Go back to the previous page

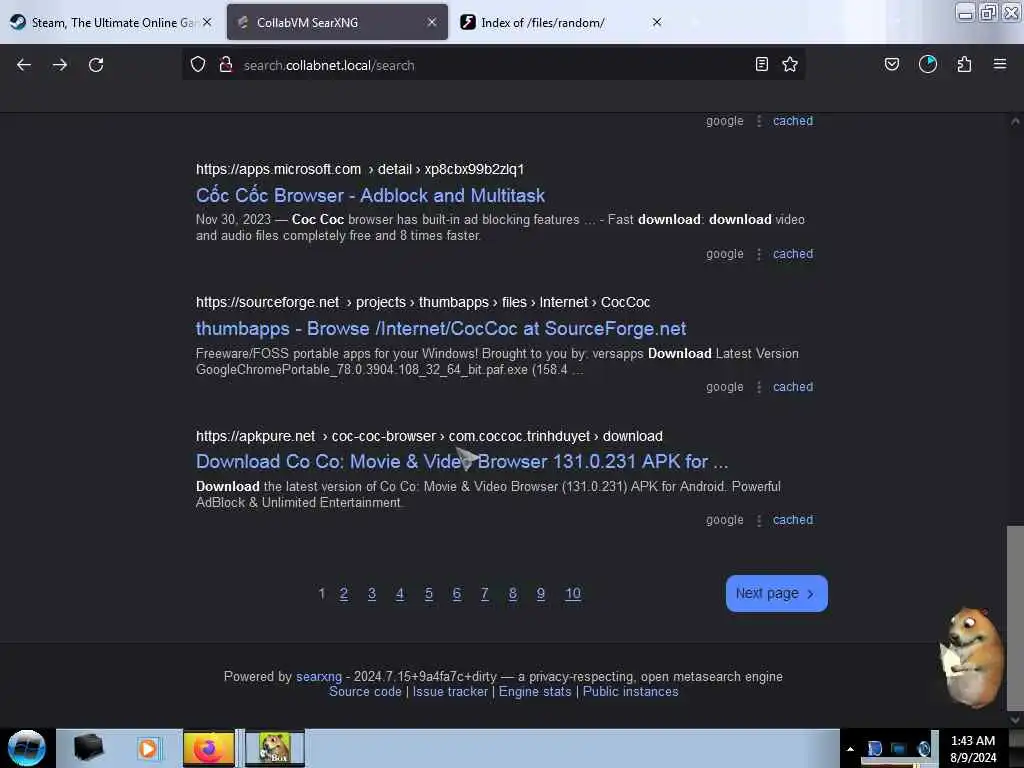point(24,65)
